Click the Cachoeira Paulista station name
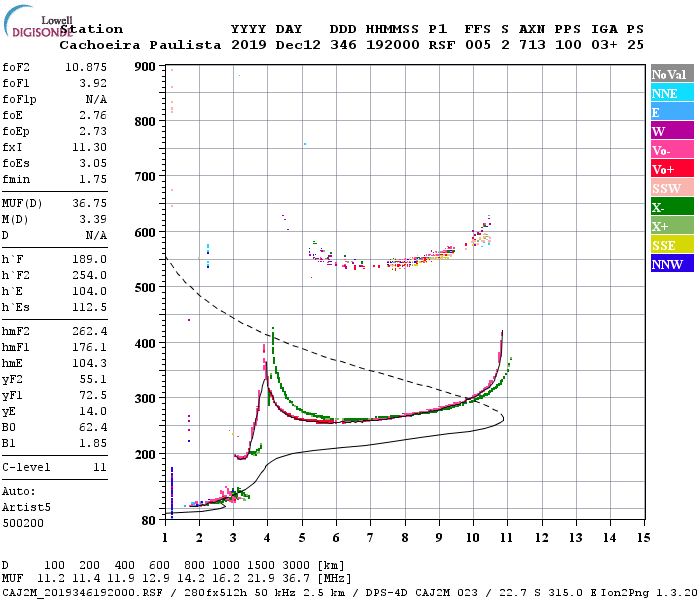This screenshot has width=700, height=600. click(x=140, y=45)
